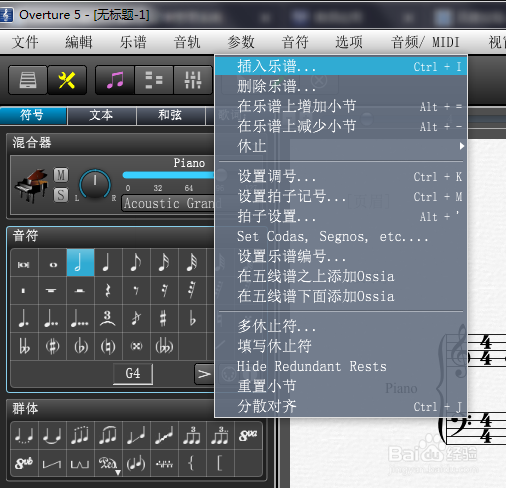This screenshot has width=506, height=488.
Task: Select the double flat accidental
Action: pyautogui.click(x=24, y=346)
